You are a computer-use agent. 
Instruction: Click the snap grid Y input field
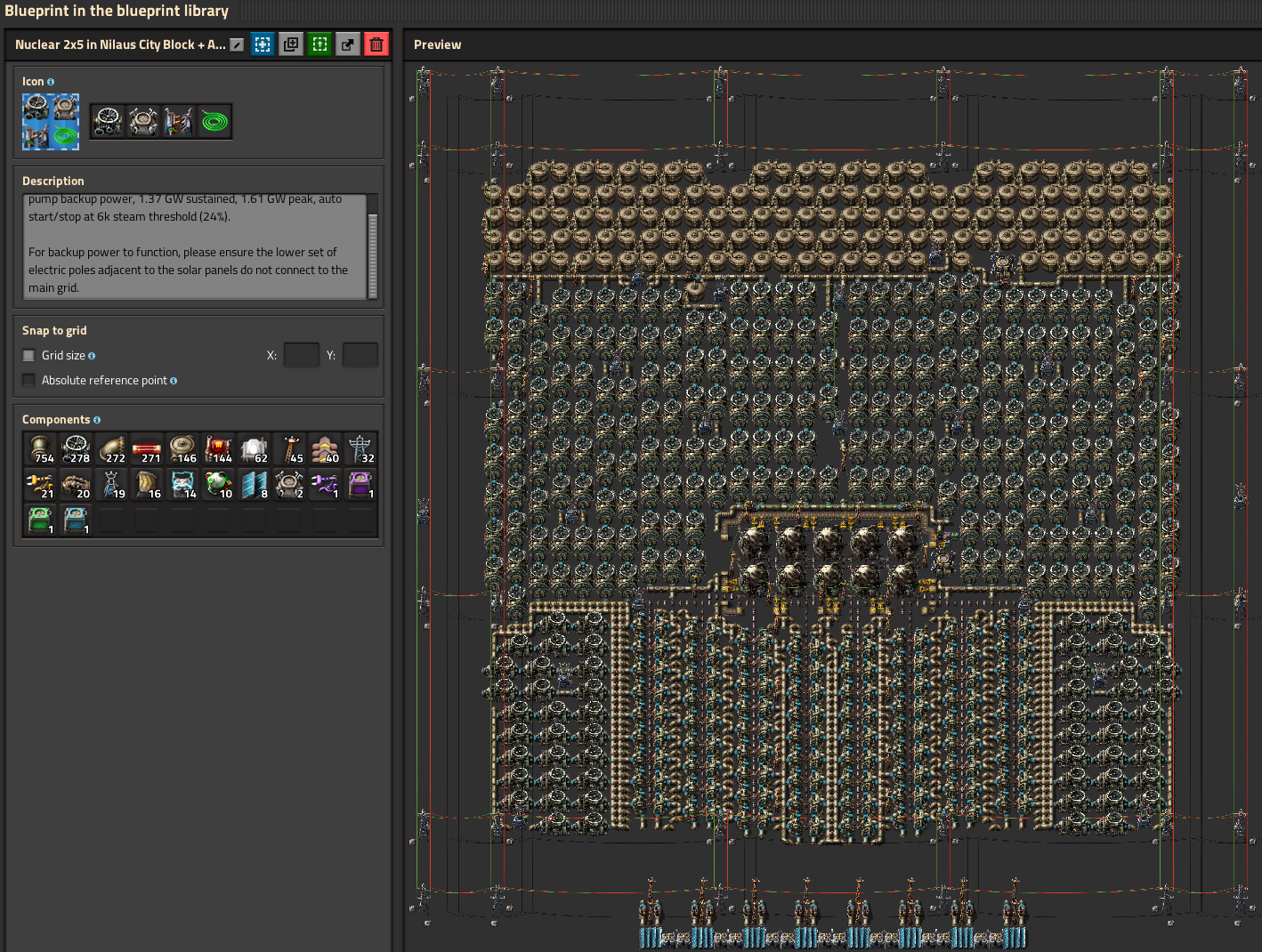(x=360, y=355)
